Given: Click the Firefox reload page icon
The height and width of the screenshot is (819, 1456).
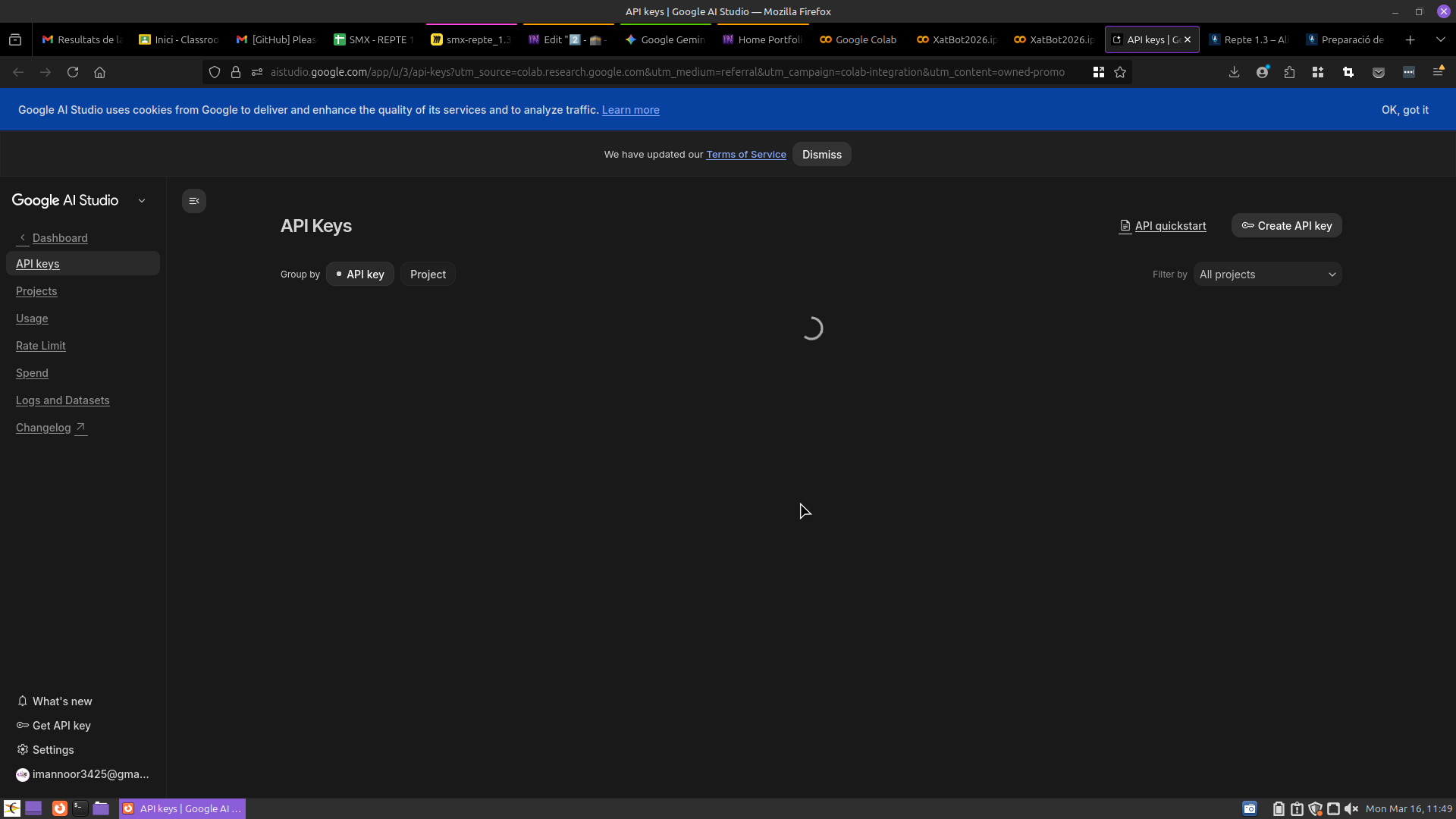Looking at the screenshot, I should [73, 72].
